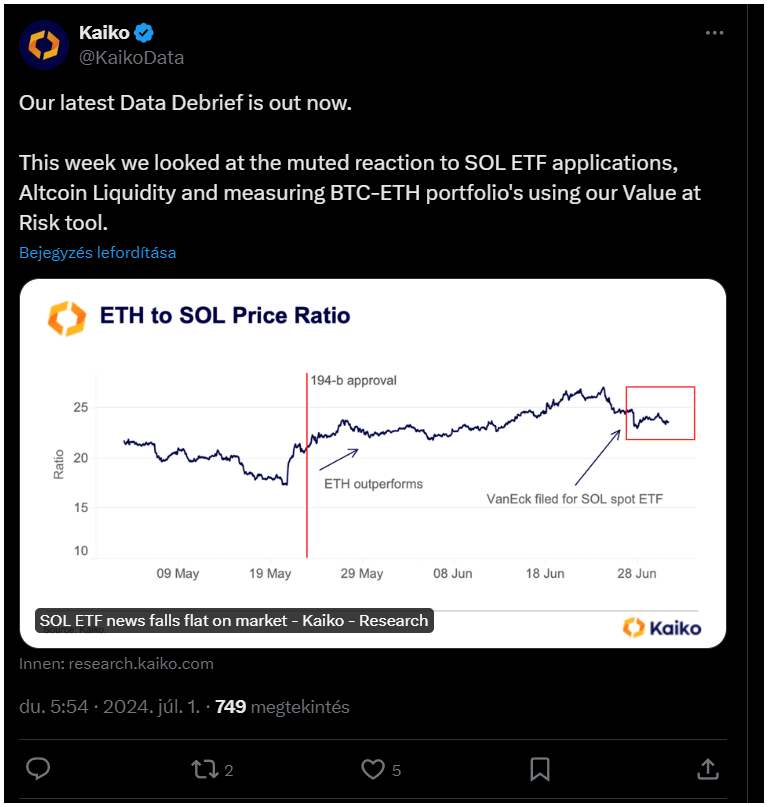Click the Kaiko logo in chart corner
The width and height of the screenshot is (768, 807).
(x=662, y=628)
